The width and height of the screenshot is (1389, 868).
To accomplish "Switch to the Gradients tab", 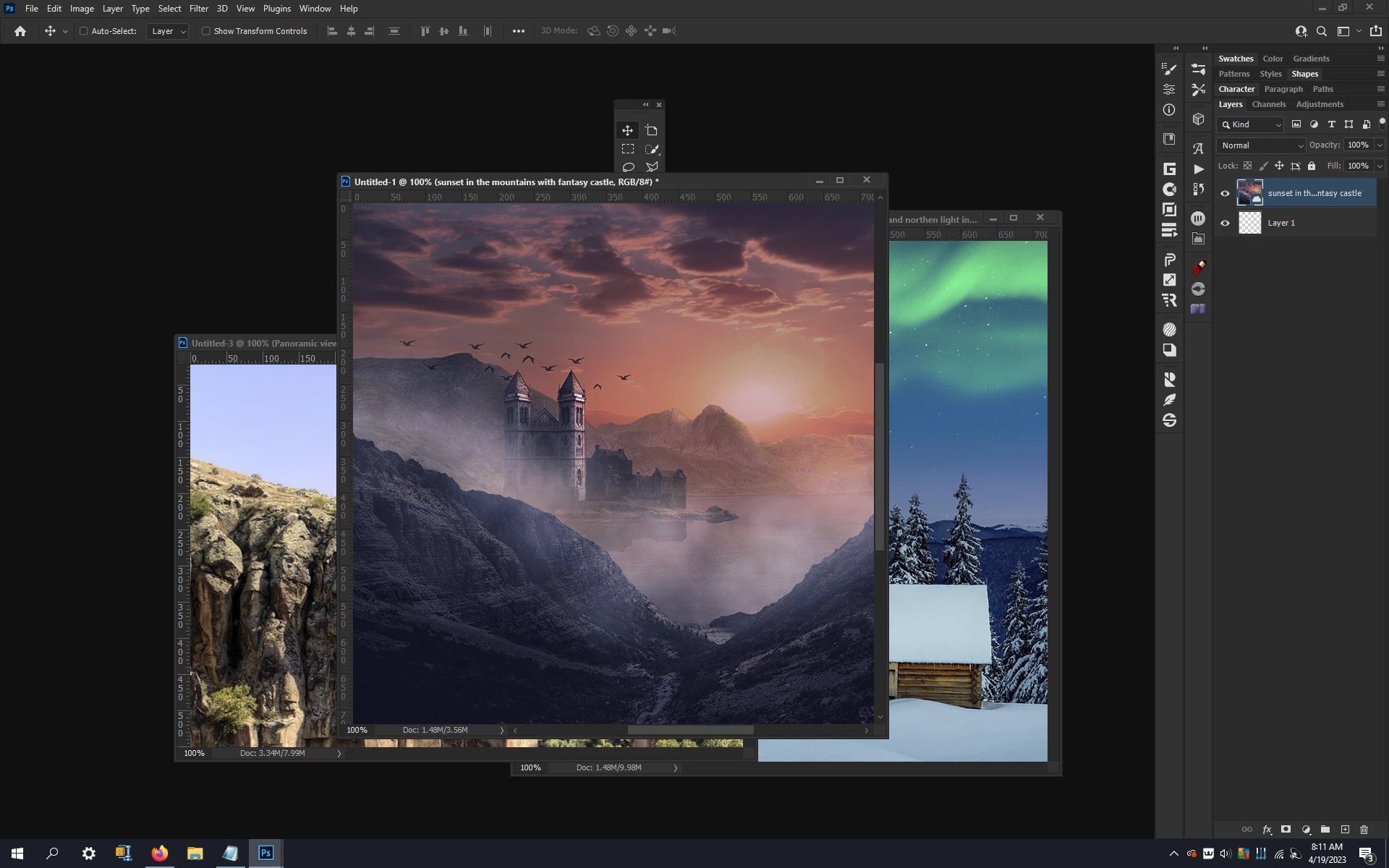I will tap(1311, 59).
